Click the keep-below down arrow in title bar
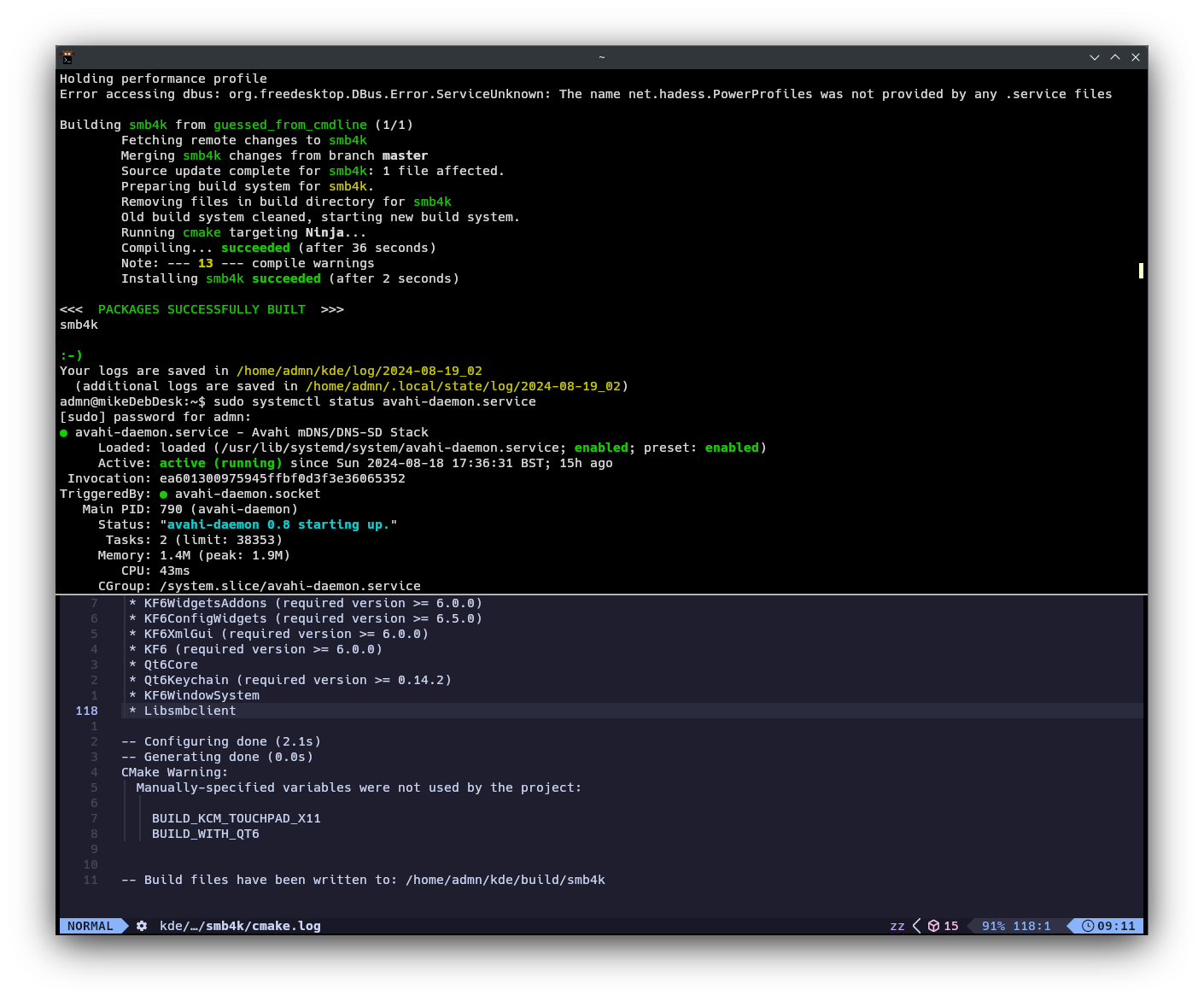This screenshot has height=1001, width=1204. (x=1095, y=57)
